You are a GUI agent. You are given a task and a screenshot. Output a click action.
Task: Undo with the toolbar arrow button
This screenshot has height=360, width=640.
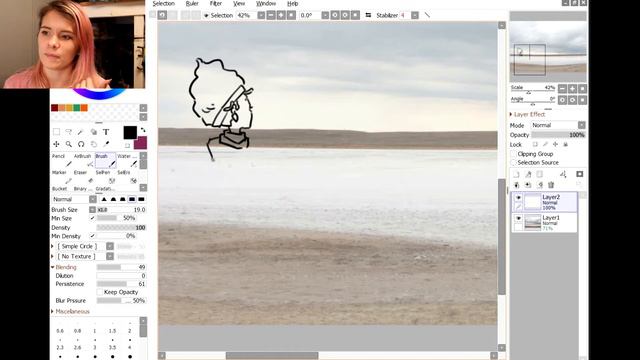162,15
